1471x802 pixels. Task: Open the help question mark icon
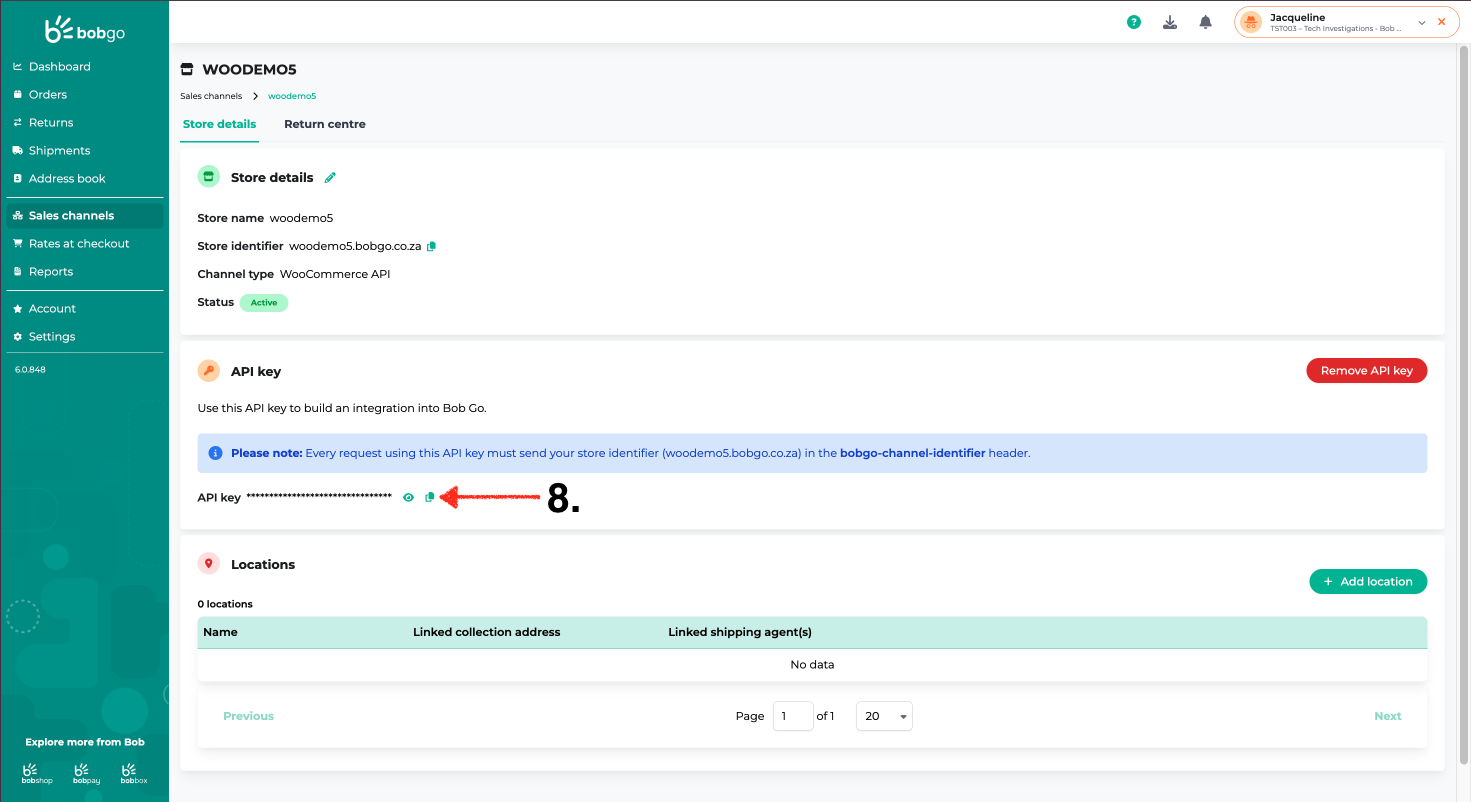(x=1134, y=22)
